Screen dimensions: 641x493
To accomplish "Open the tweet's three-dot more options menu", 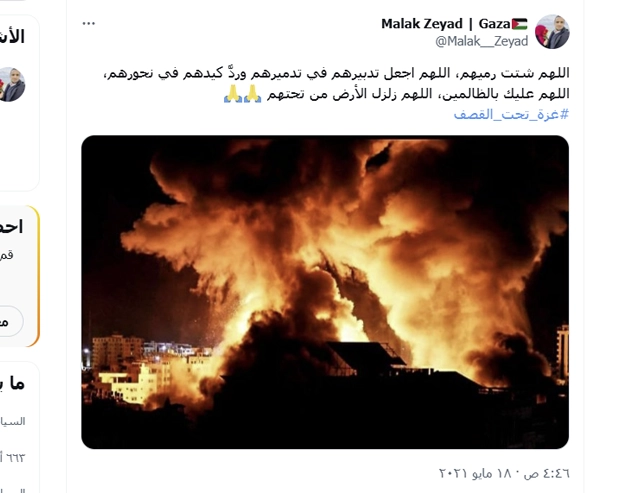I will click(x=89, y=24).
